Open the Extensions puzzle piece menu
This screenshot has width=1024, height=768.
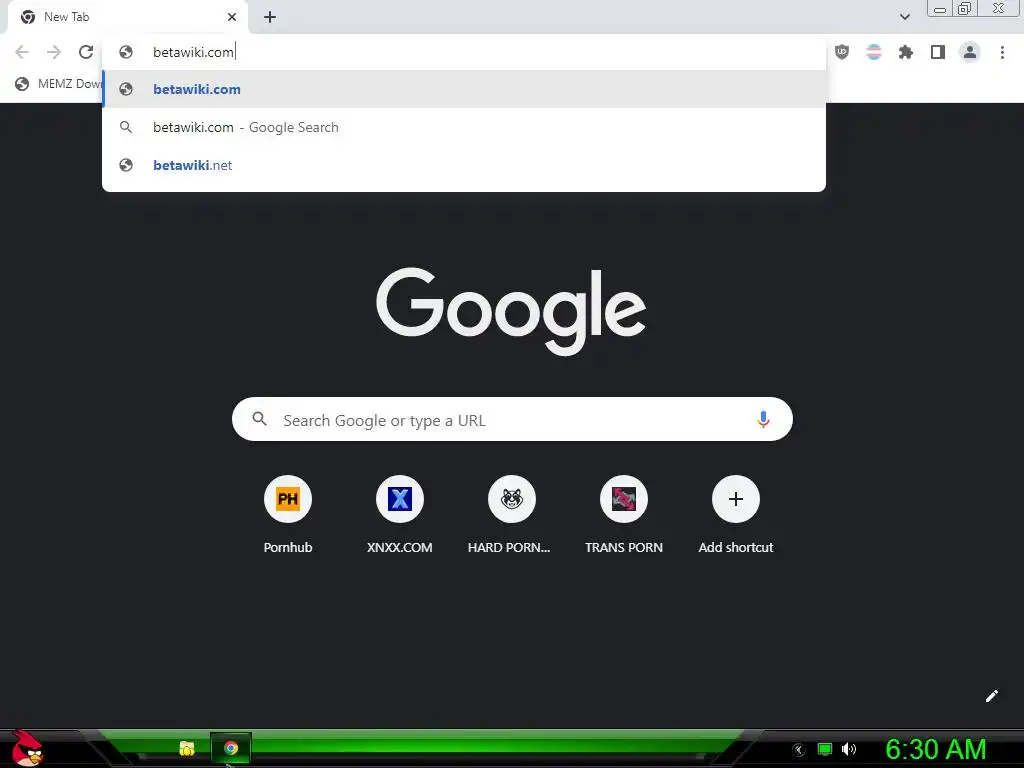(x=905, y=52)
